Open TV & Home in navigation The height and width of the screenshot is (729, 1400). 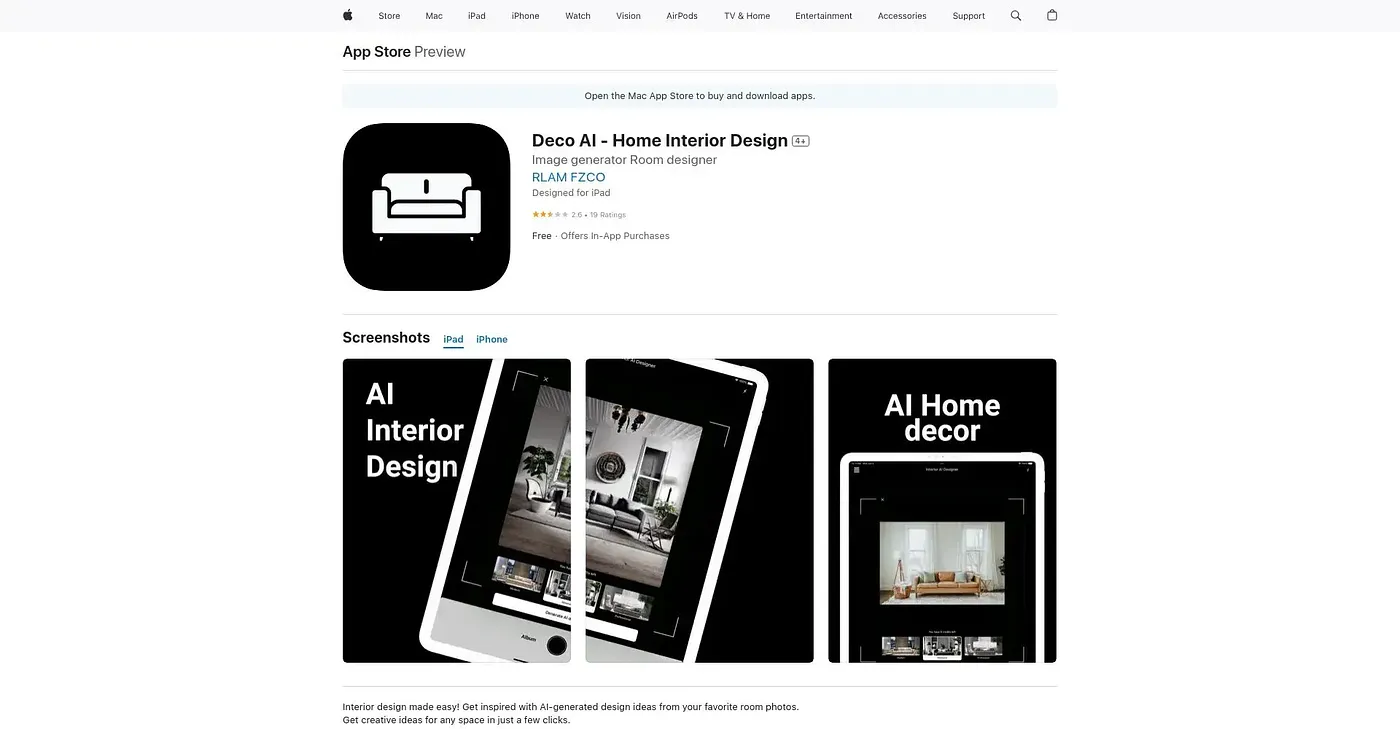(x=747, y=16)
